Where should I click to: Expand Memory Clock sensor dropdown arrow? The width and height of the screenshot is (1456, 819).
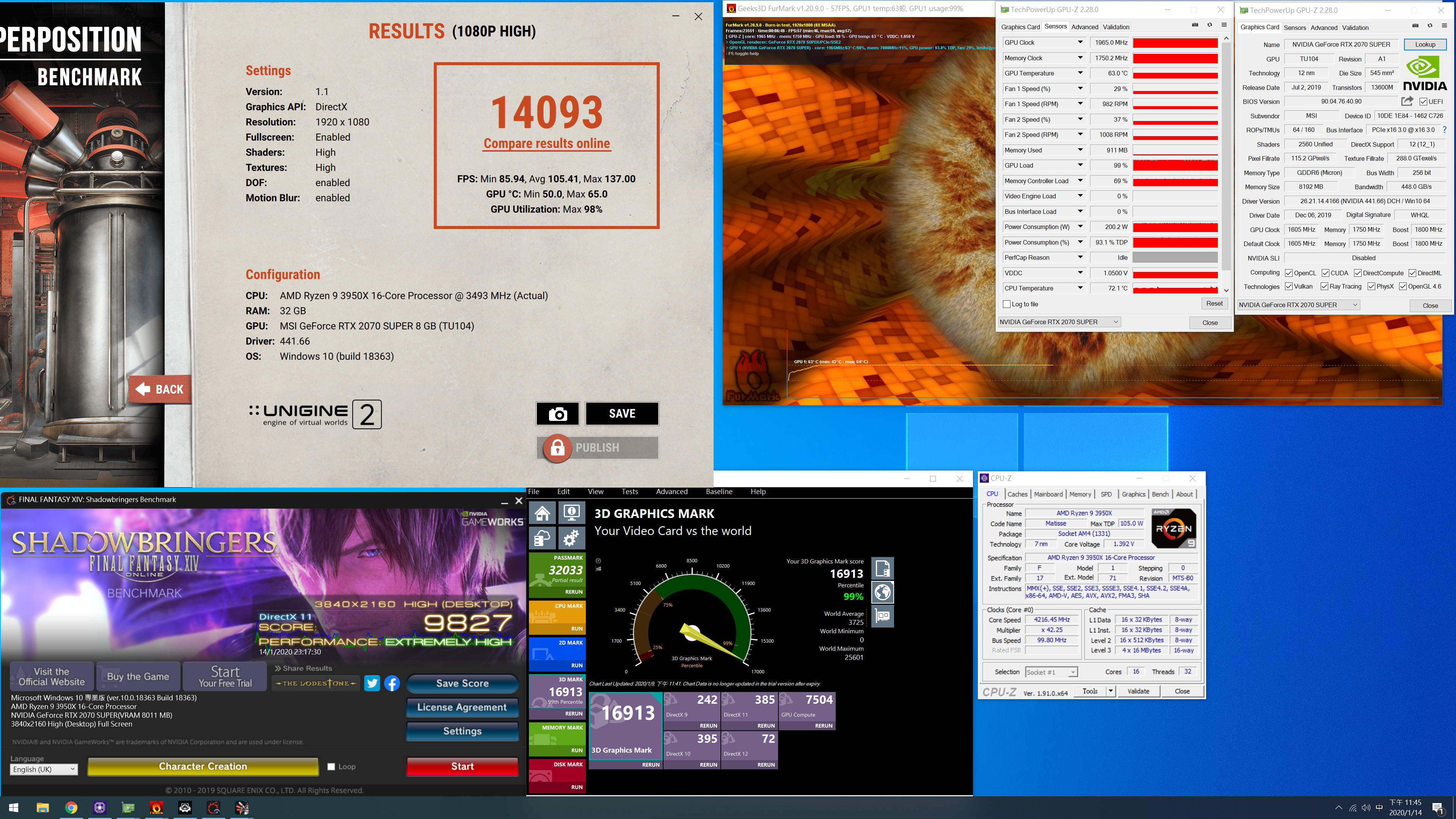click(1080, 58)
